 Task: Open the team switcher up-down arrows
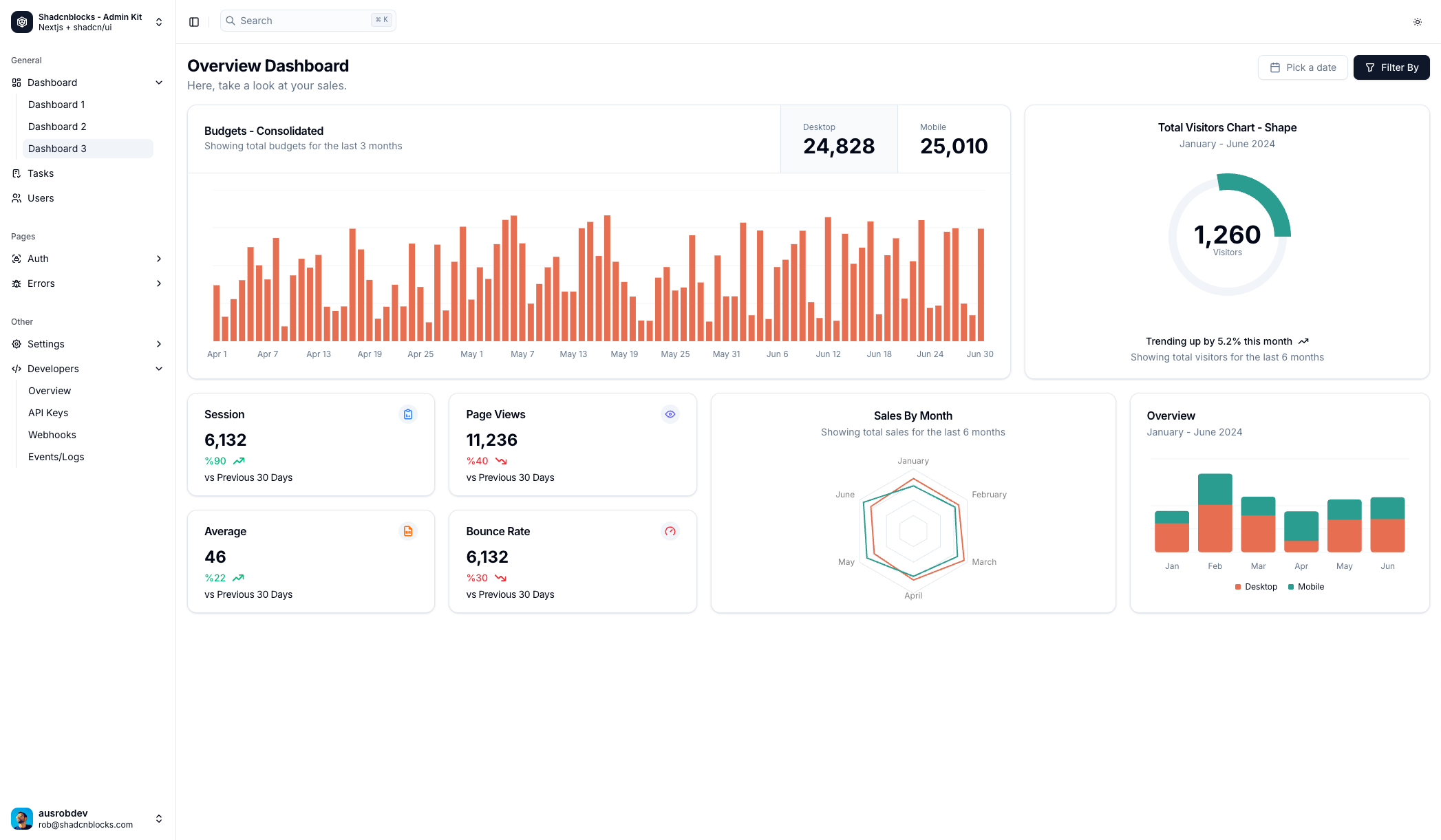(159, 22)
